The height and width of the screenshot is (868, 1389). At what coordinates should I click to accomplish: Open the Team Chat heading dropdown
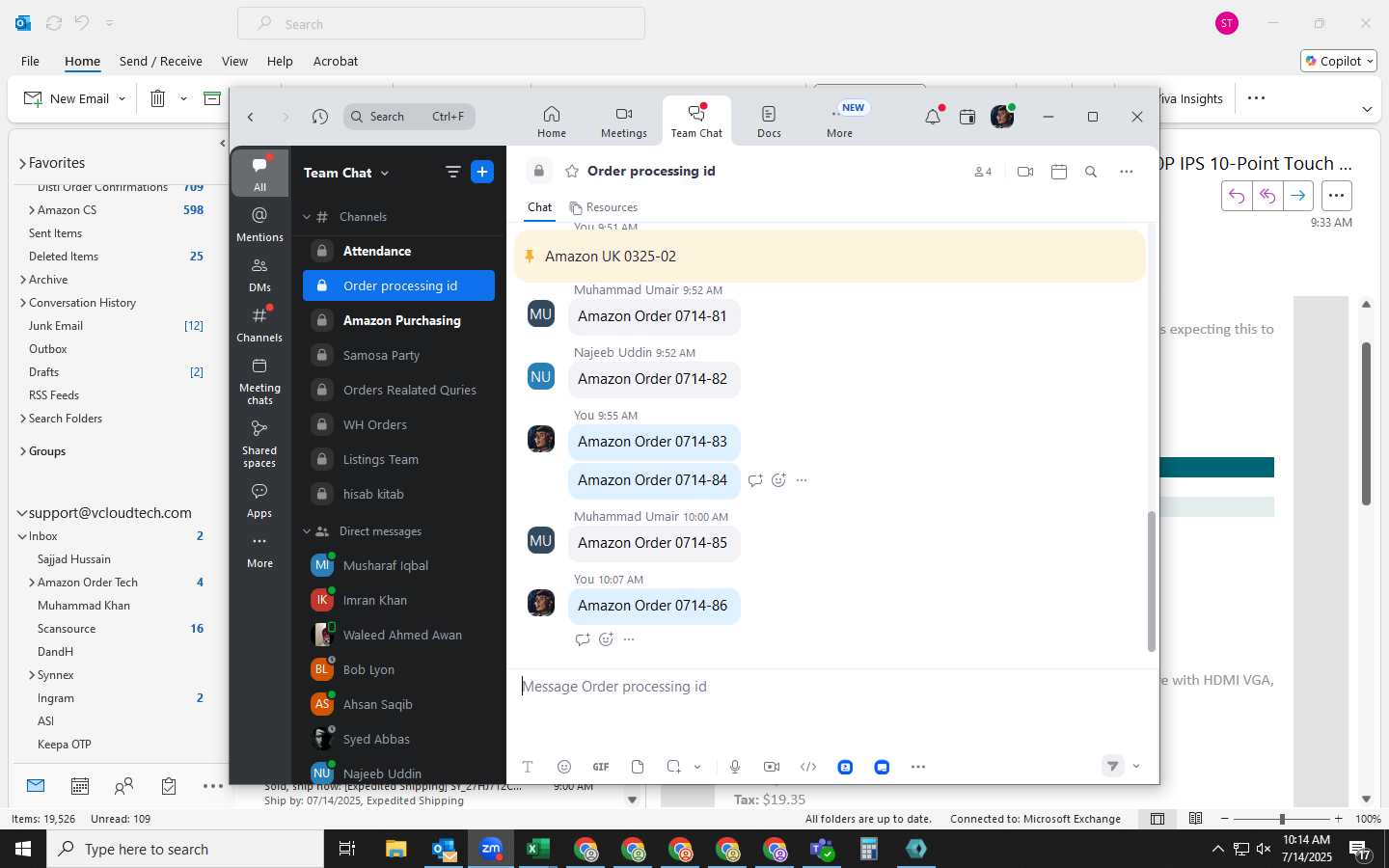(x=346, y=173)
